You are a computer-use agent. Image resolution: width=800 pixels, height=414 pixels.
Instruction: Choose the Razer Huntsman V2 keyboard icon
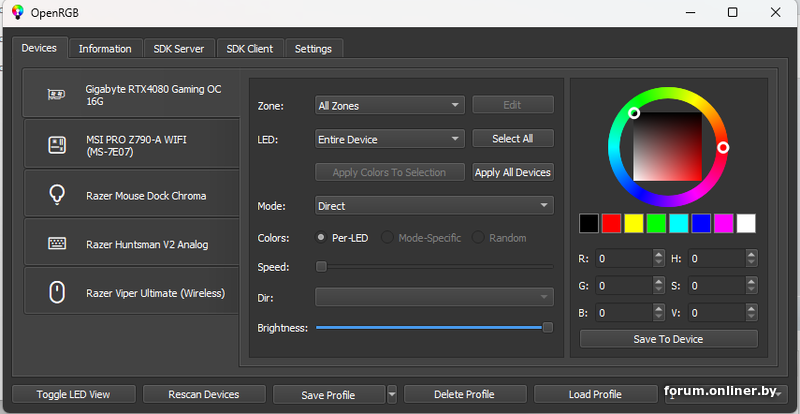tap(57, 243)
